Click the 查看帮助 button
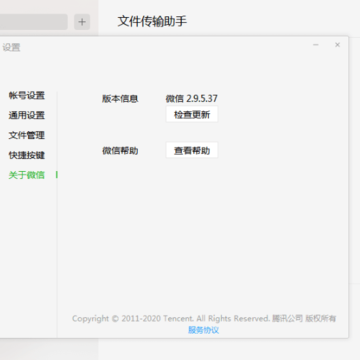This screenshot has height=360, width=360. [x=192, y=150]
